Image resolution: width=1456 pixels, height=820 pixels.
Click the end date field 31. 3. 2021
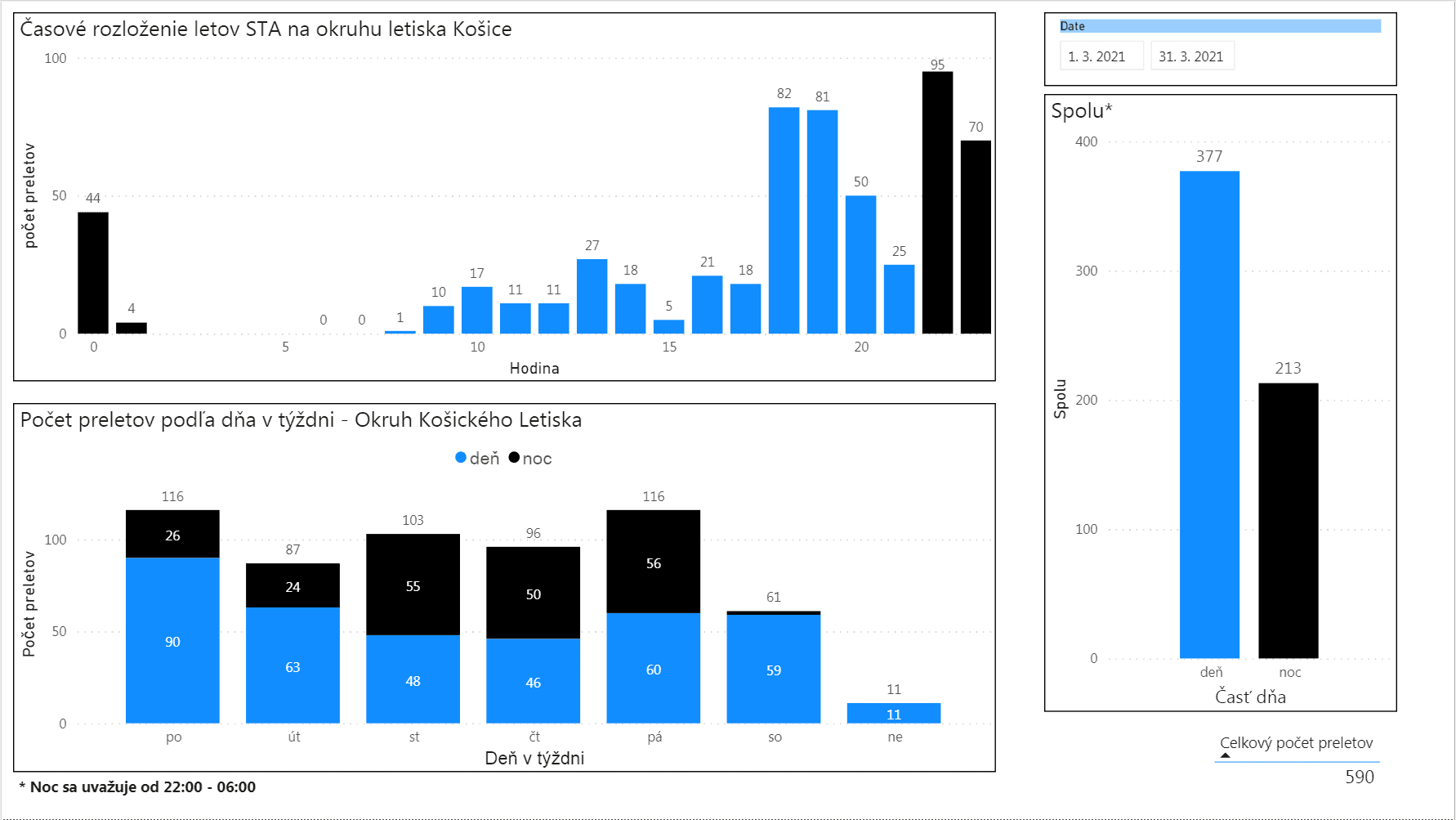tap(1191, 56)
